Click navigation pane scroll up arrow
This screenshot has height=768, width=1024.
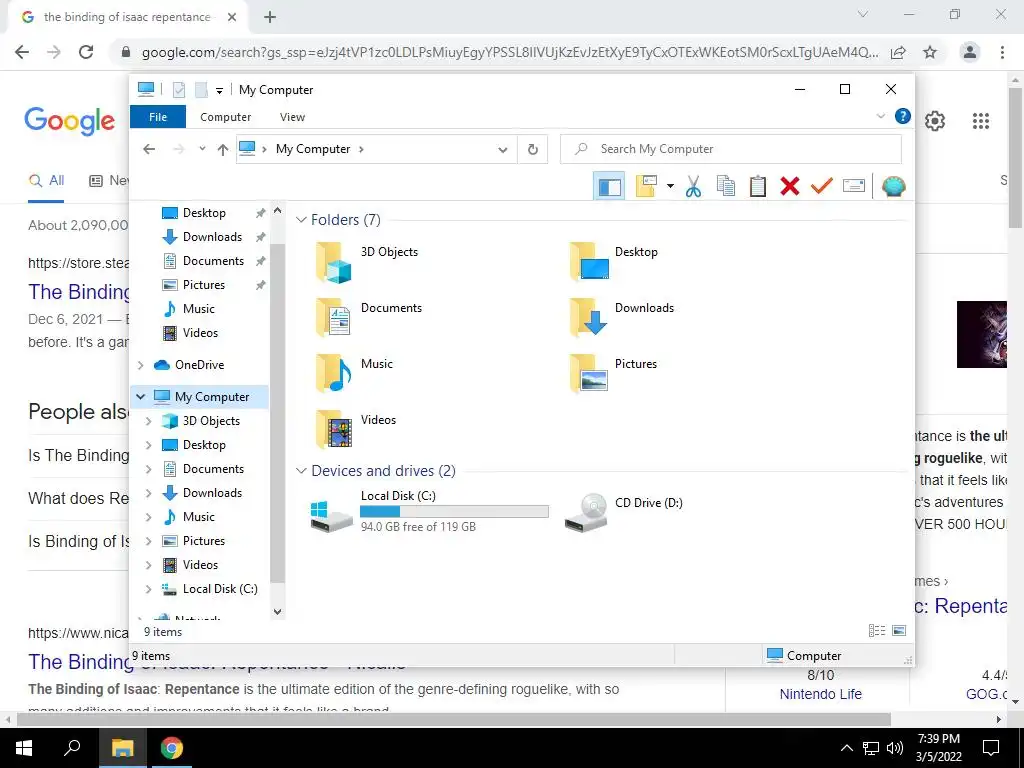click(278, 211)
